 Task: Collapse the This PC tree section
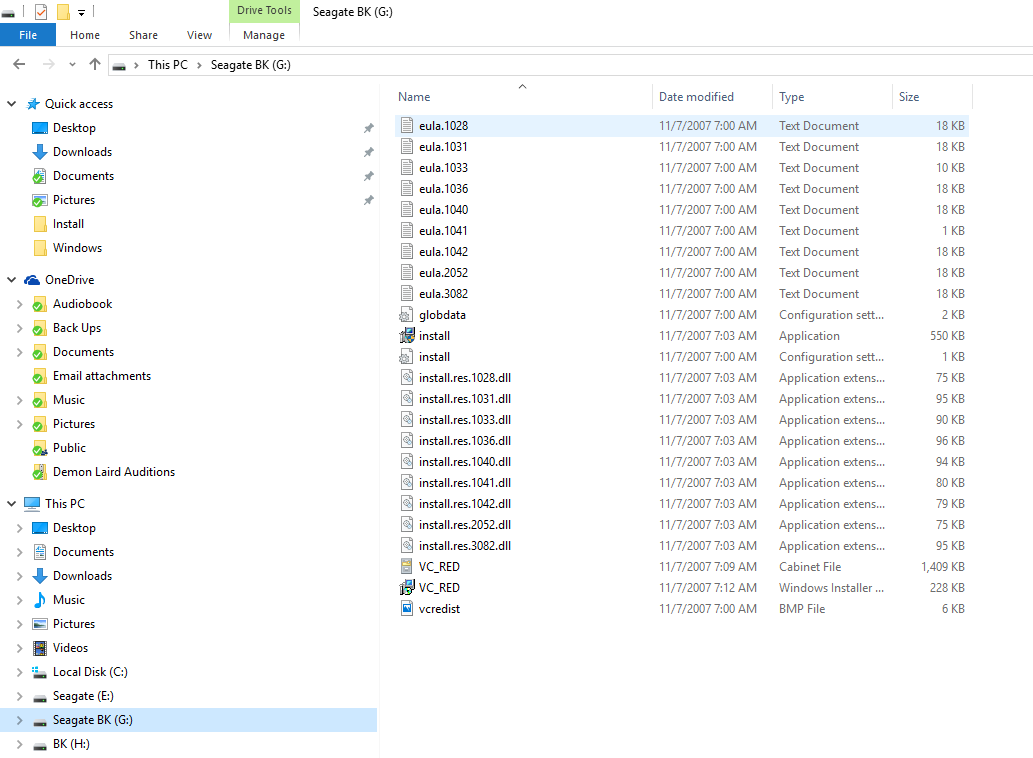[11, 504]
